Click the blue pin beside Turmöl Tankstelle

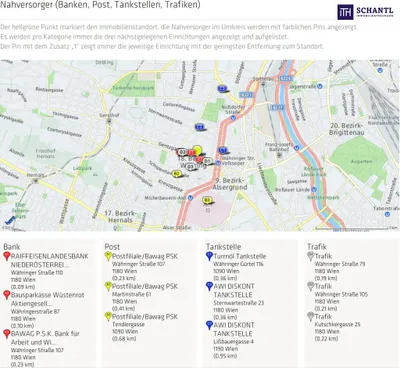click(209, 256)
